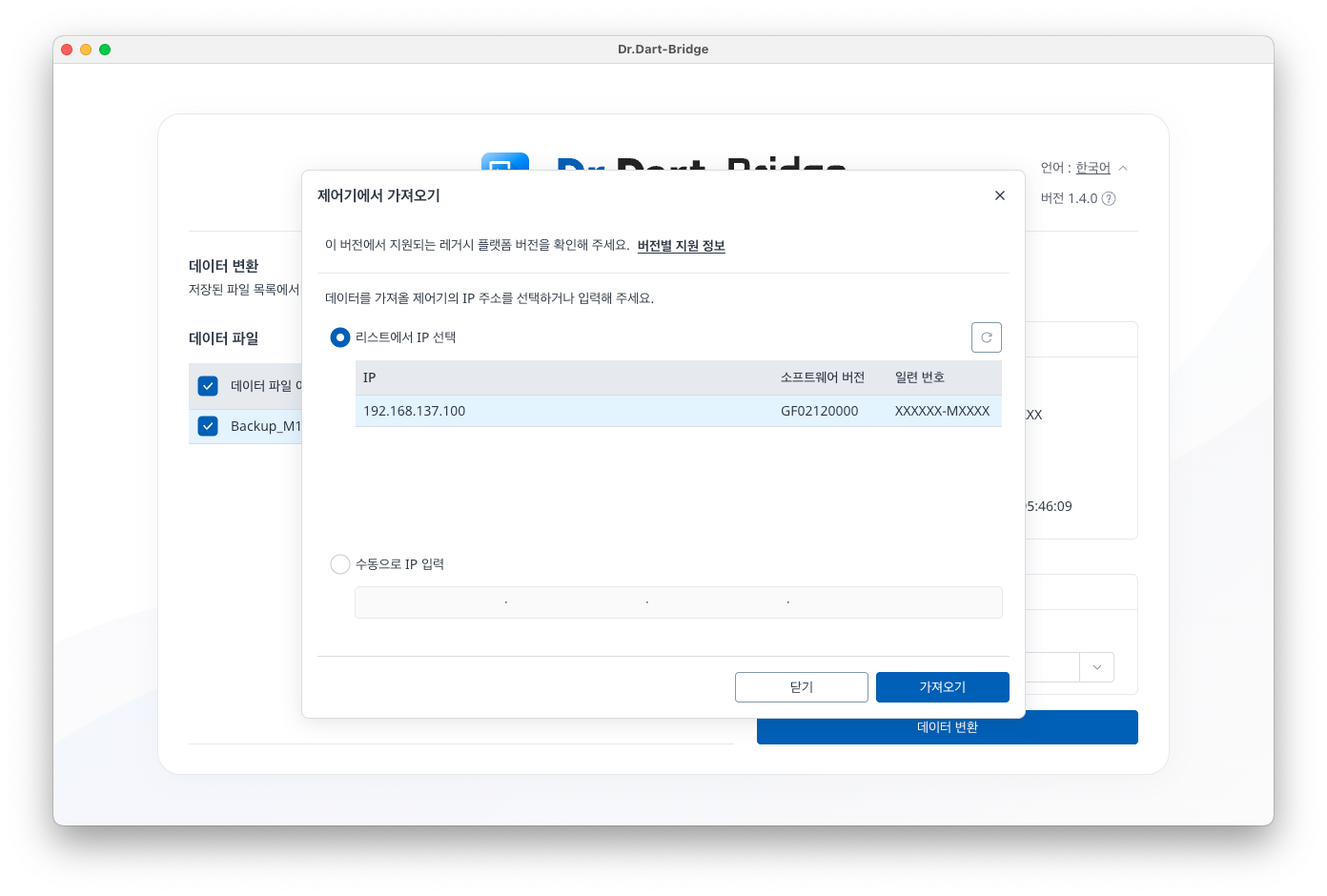This screenshot has width=1327, height=896.
Task: Click the first octet of manual IP field
Action: [431, 602]
